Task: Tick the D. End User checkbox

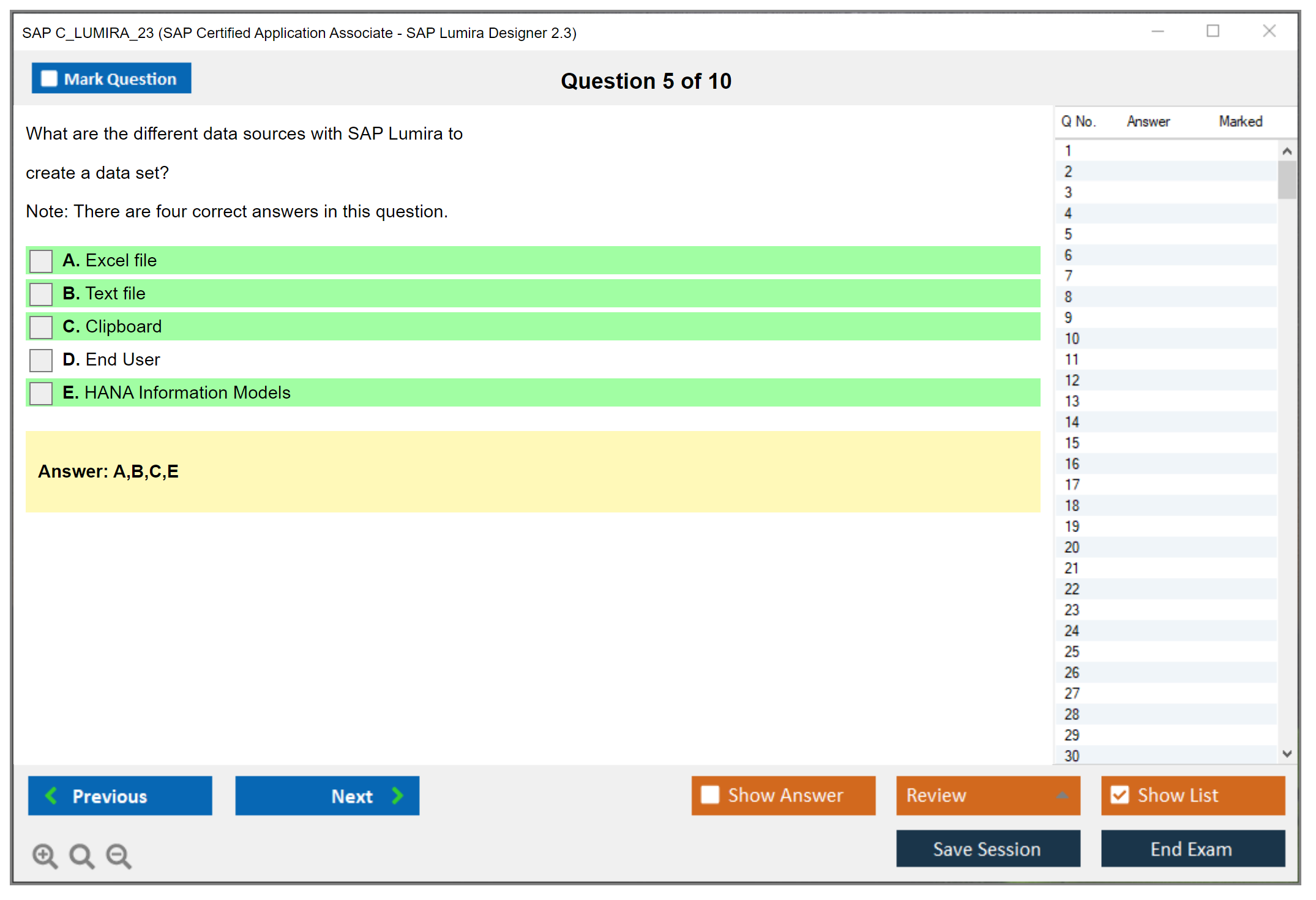Action: tap(41, 360)
